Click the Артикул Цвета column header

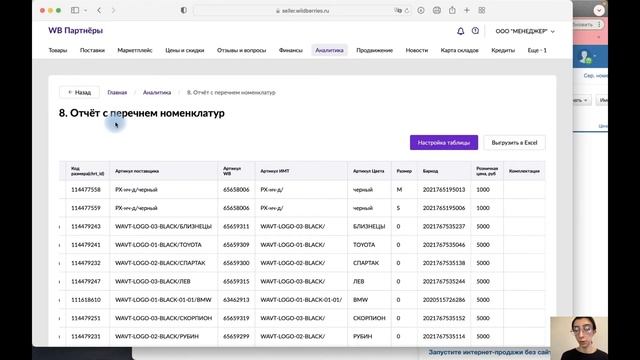[x=369, y=171]
